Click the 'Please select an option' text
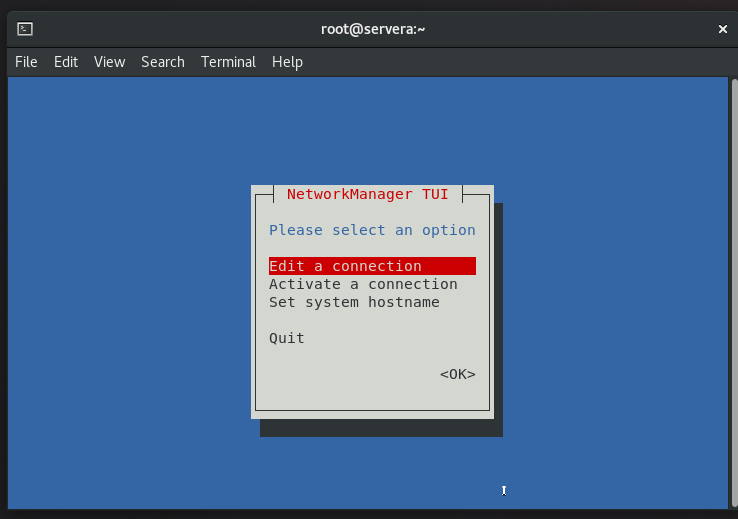The image size is (738, 519). [x=372, y=230]
